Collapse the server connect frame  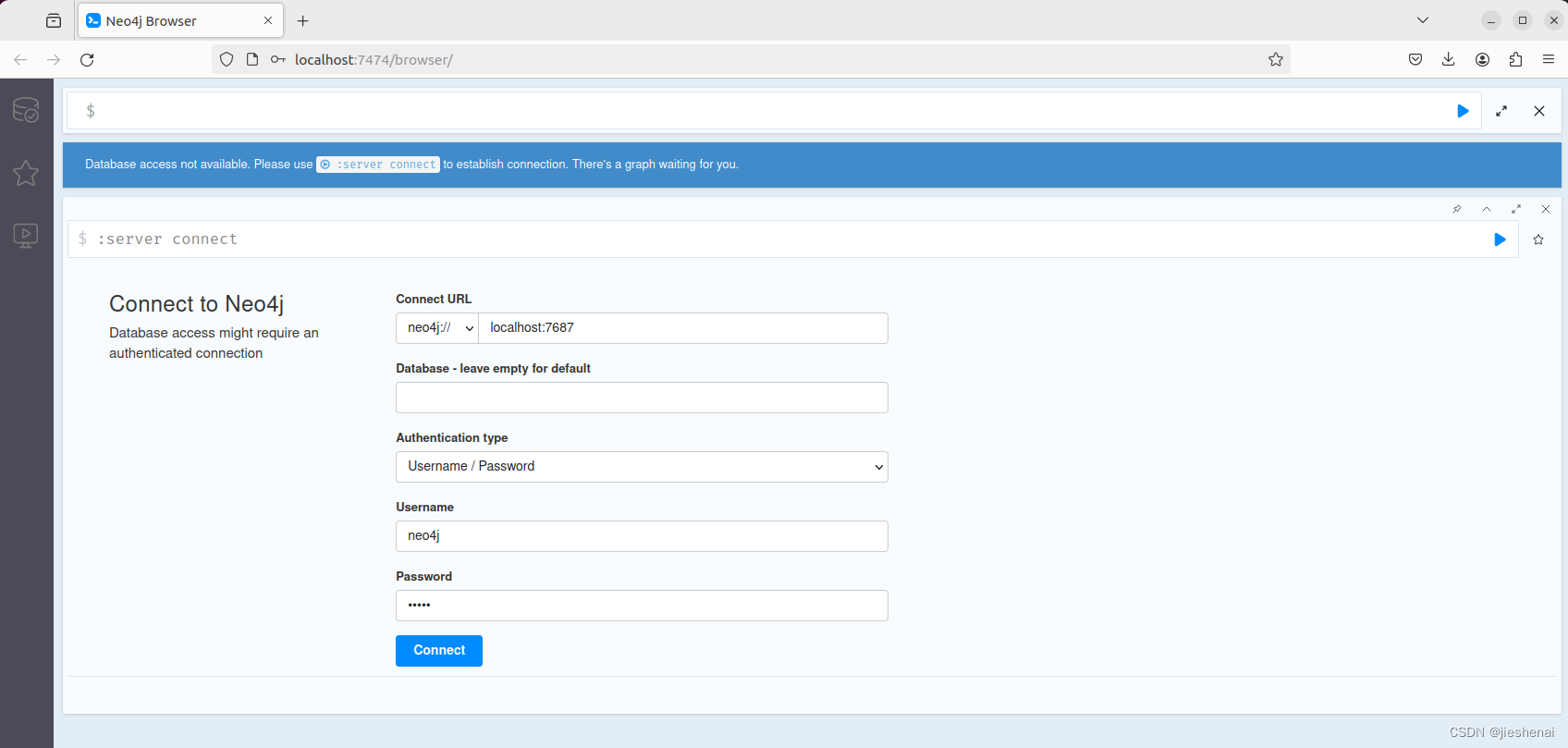(x=1487, y=209)
